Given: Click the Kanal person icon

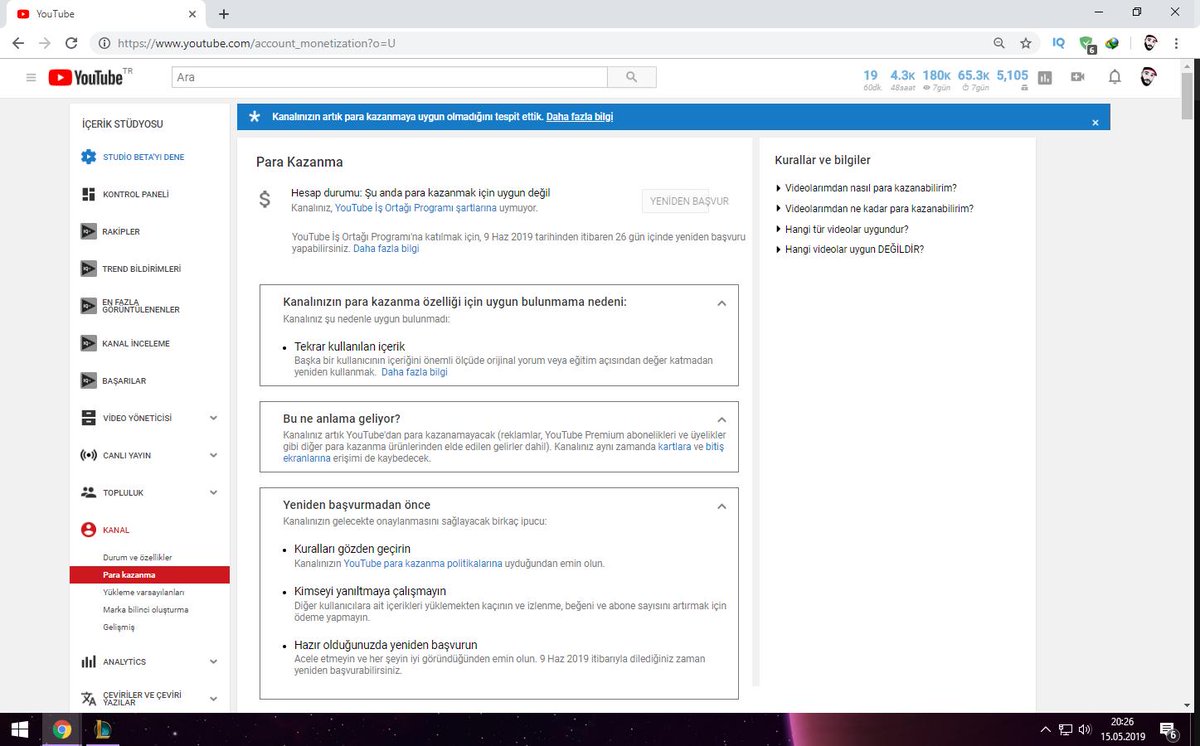Looking at the screenshot, I should click(x=88, y=530).
